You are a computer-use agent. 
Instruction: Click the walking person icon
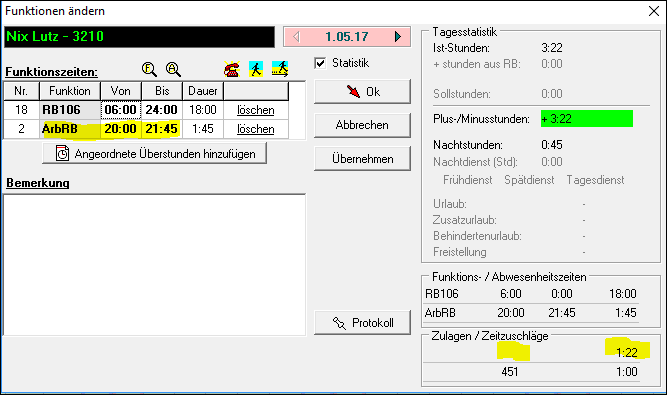(x=256, y=69)
